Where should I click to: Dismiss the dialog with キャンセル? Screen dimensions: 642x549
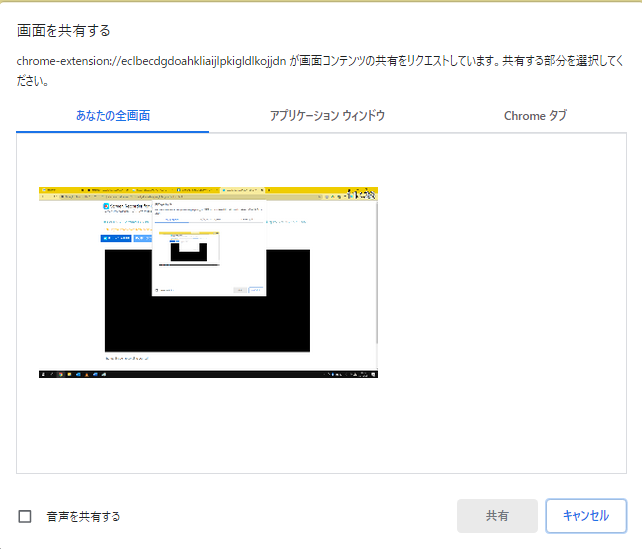coord(586,516)
